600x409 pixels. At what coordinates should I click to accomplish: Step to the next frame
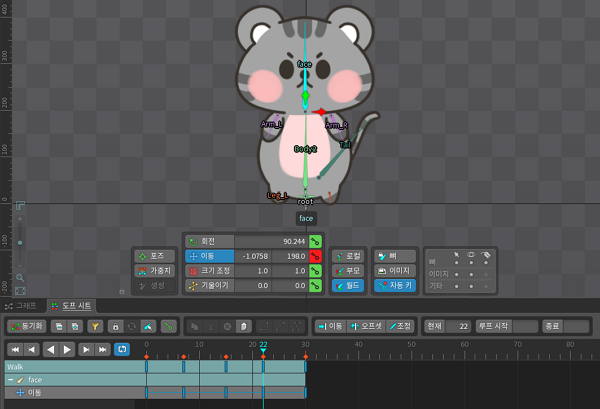tap(86, 349)
